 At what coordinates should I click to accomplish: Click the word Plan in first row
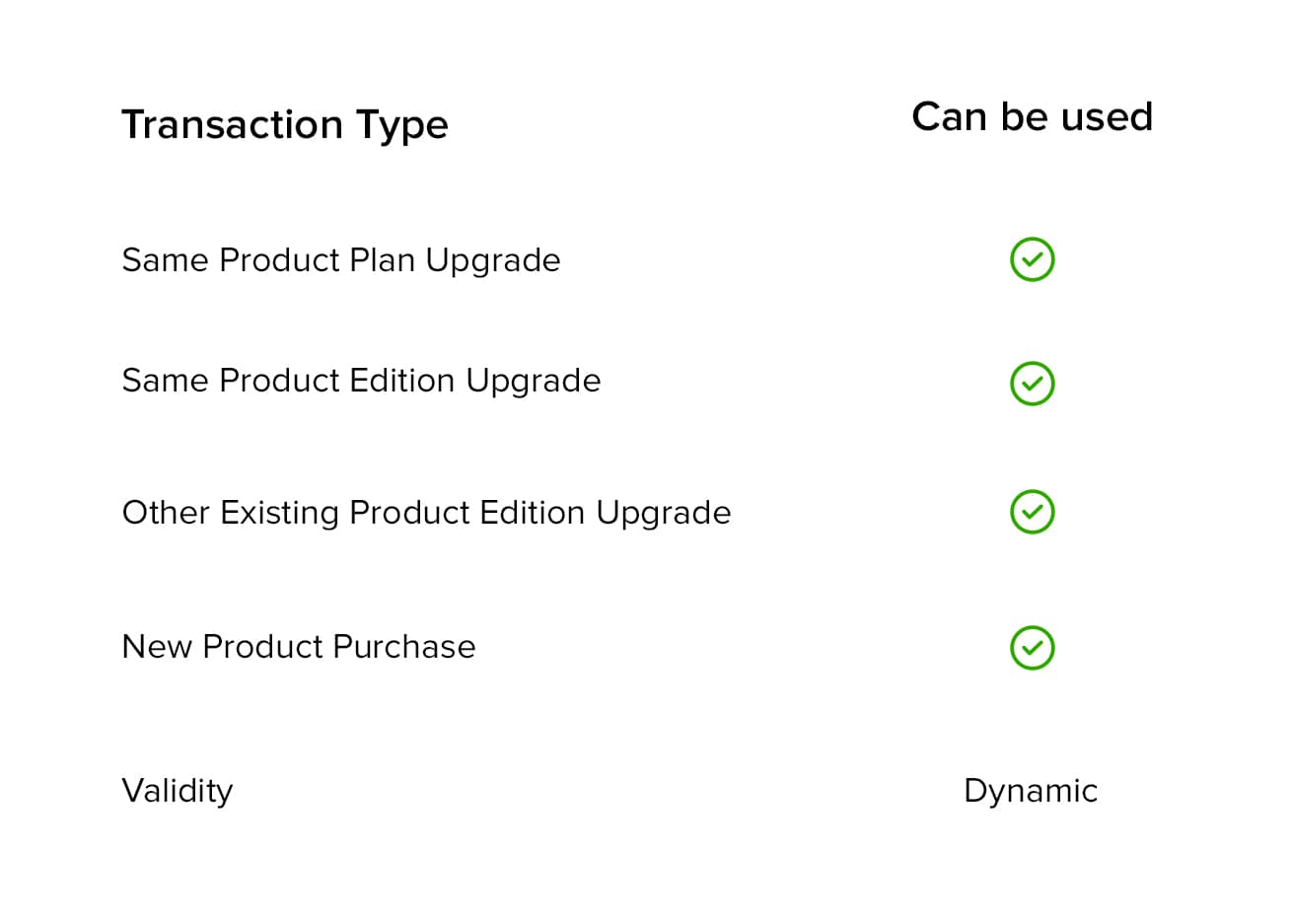click(x=383, y=260)
